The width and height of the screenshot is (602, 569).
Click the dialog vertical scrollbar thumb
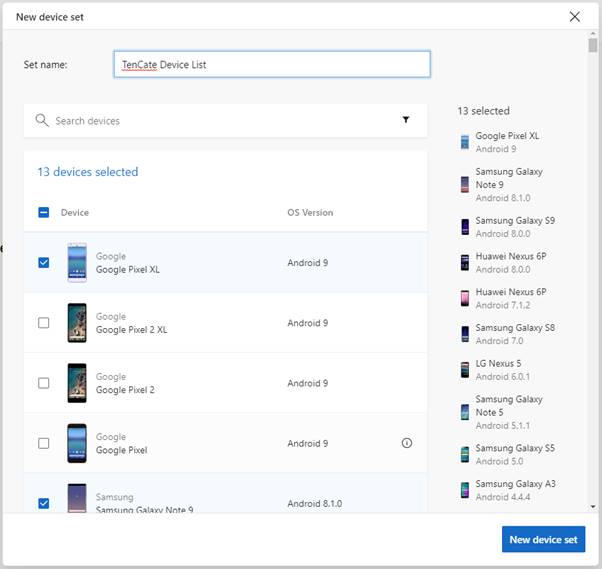[593, 45]
